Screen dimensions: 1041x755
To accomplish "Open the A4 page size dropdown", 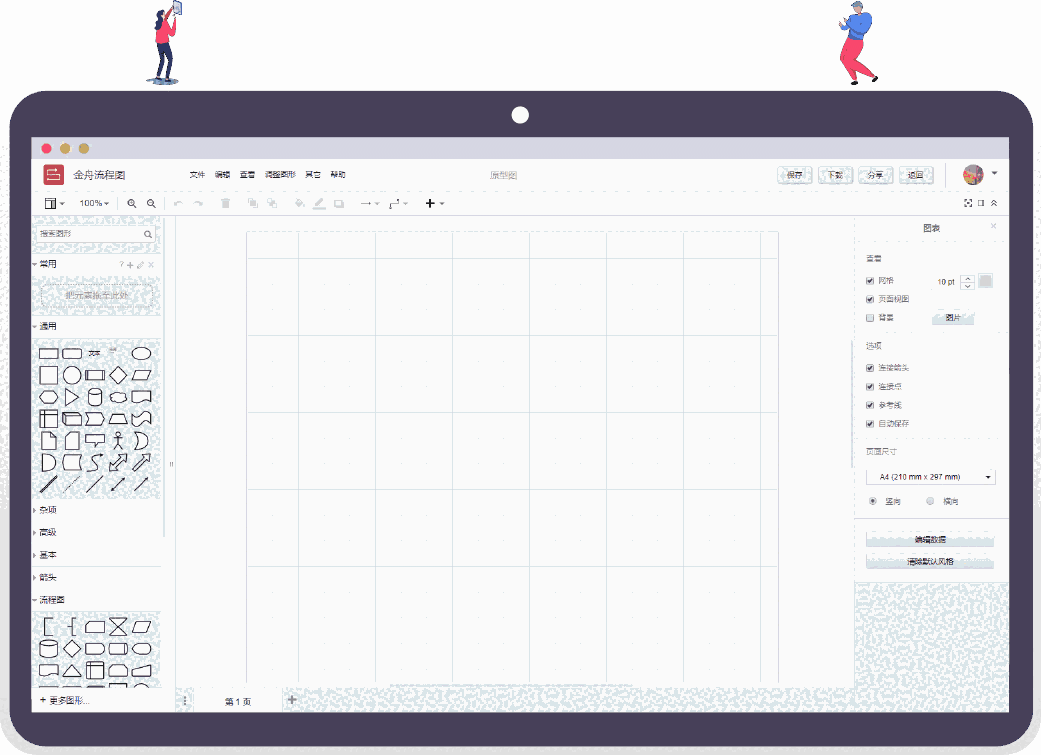I will coord(930,476).
